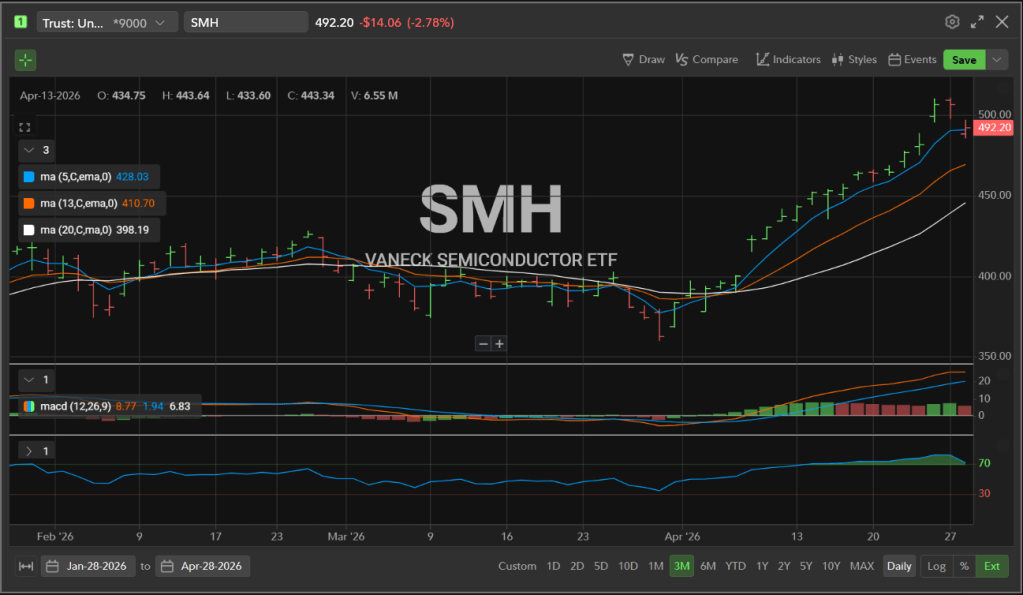Select the 6M time range
This screenshot has height=595, width=1023.
coord(707,566)
